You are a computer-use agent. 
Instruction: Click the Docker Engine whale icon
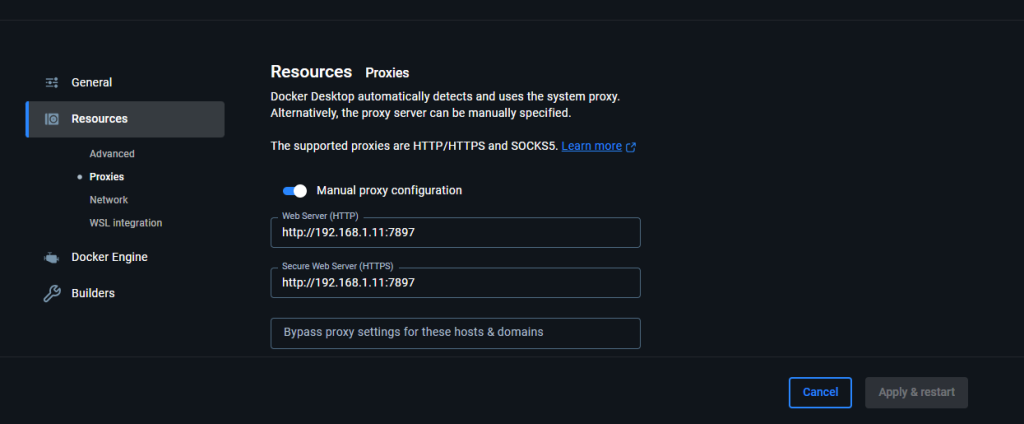(52, 257)
